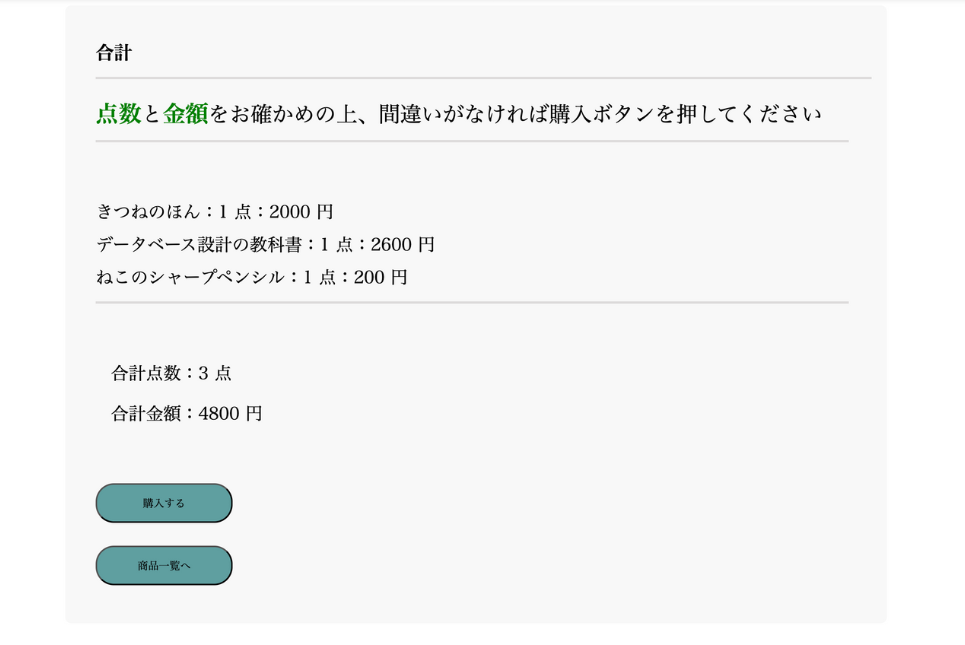Select the きつねのほん item name

pos(148,212)
